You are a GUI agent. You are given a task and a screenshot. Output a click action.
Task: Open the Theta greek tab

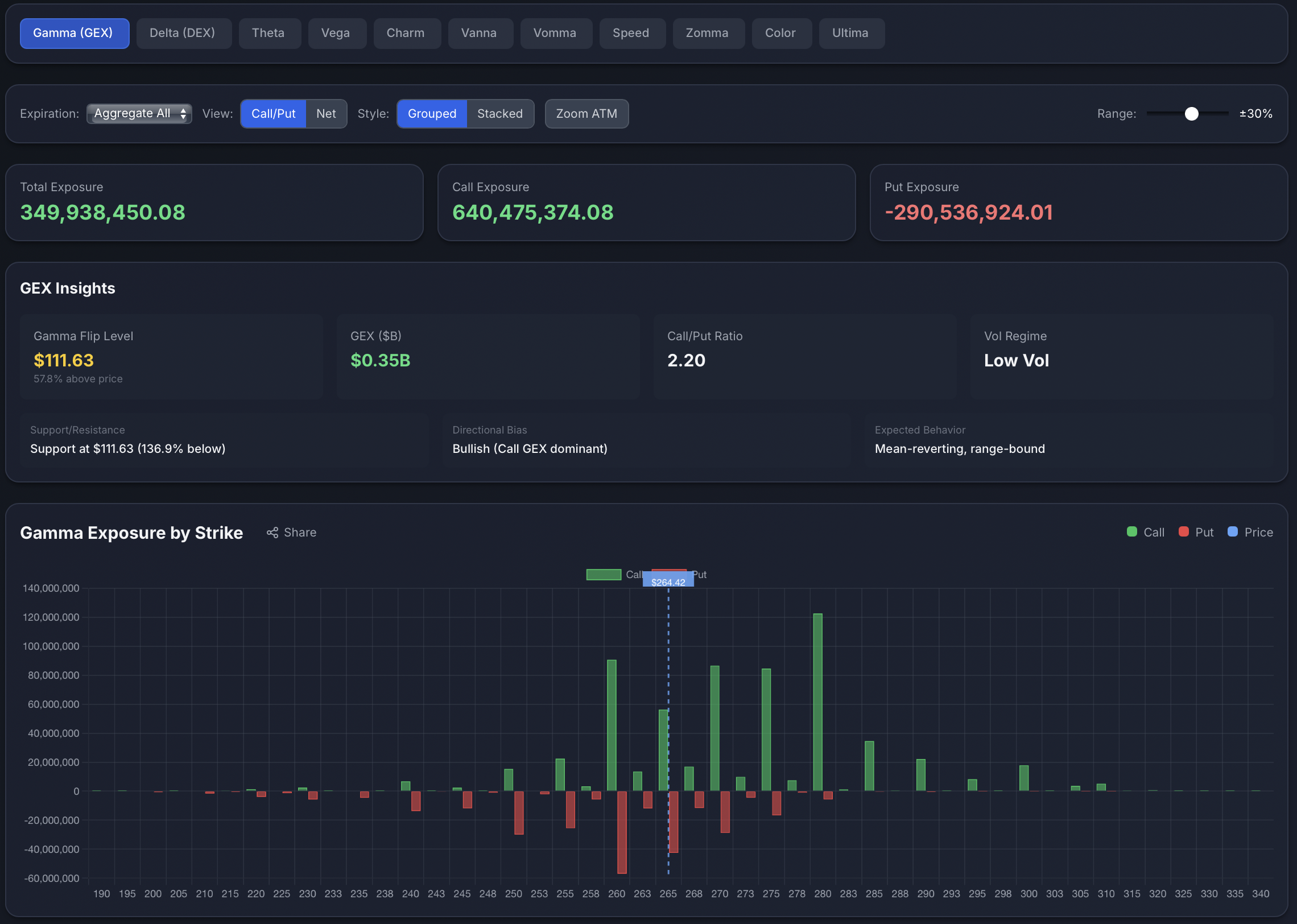tap(269, 33)
